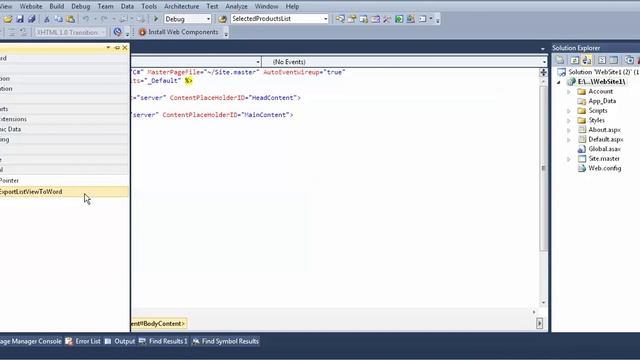Open the Team menu
Viewport: 640px width, 360px height.
105,7
